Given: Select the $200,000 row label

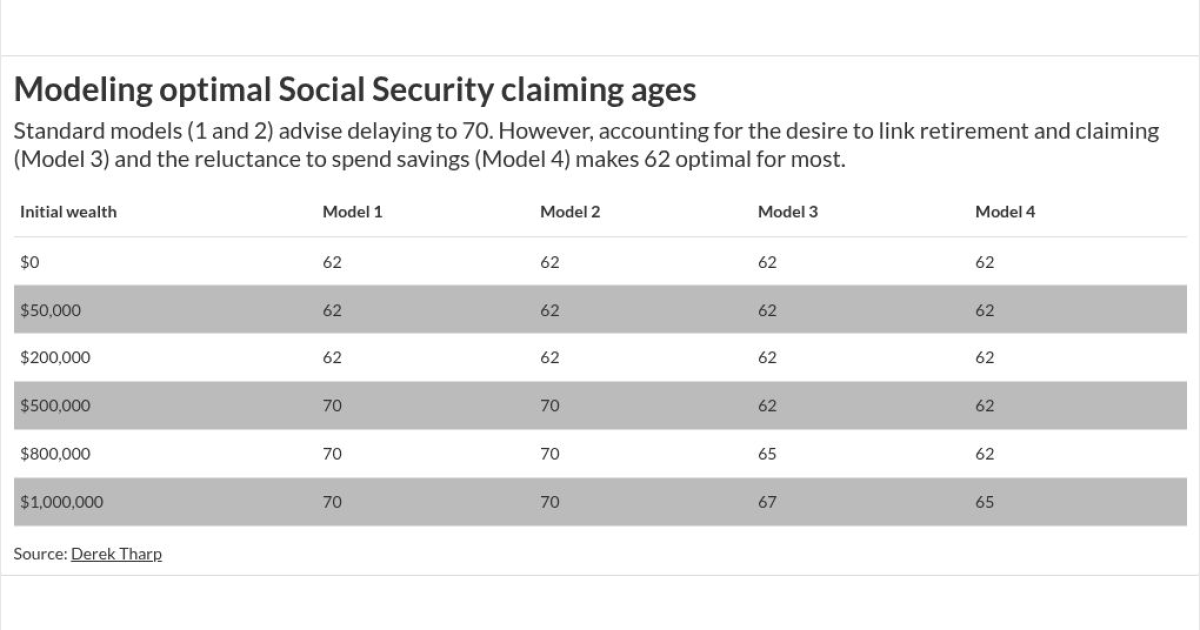Looking at the screenshot, I should click(x=55, y=358).
